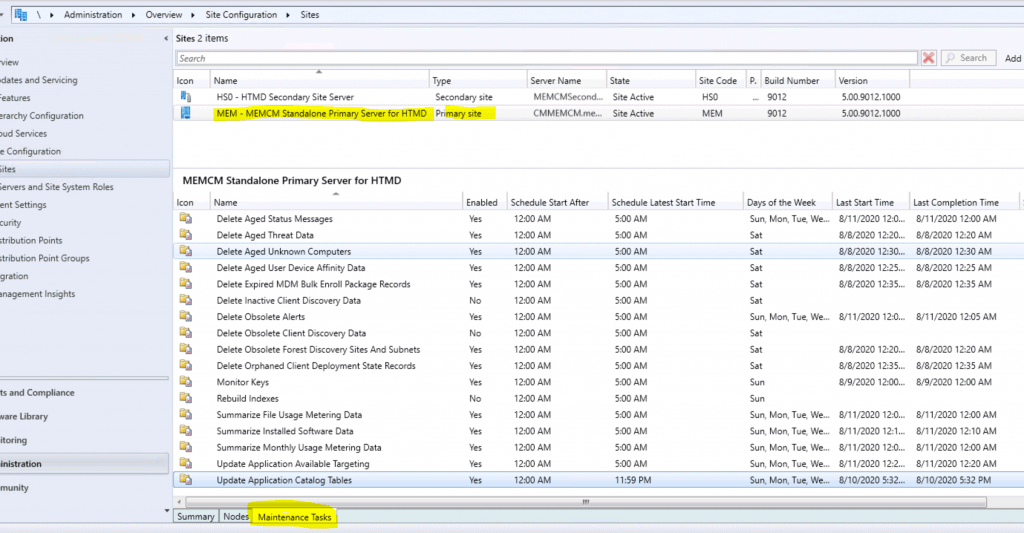1024x533 pixels.
Task: Open the Maintenance Tasks tab
Action: (295, 517)
